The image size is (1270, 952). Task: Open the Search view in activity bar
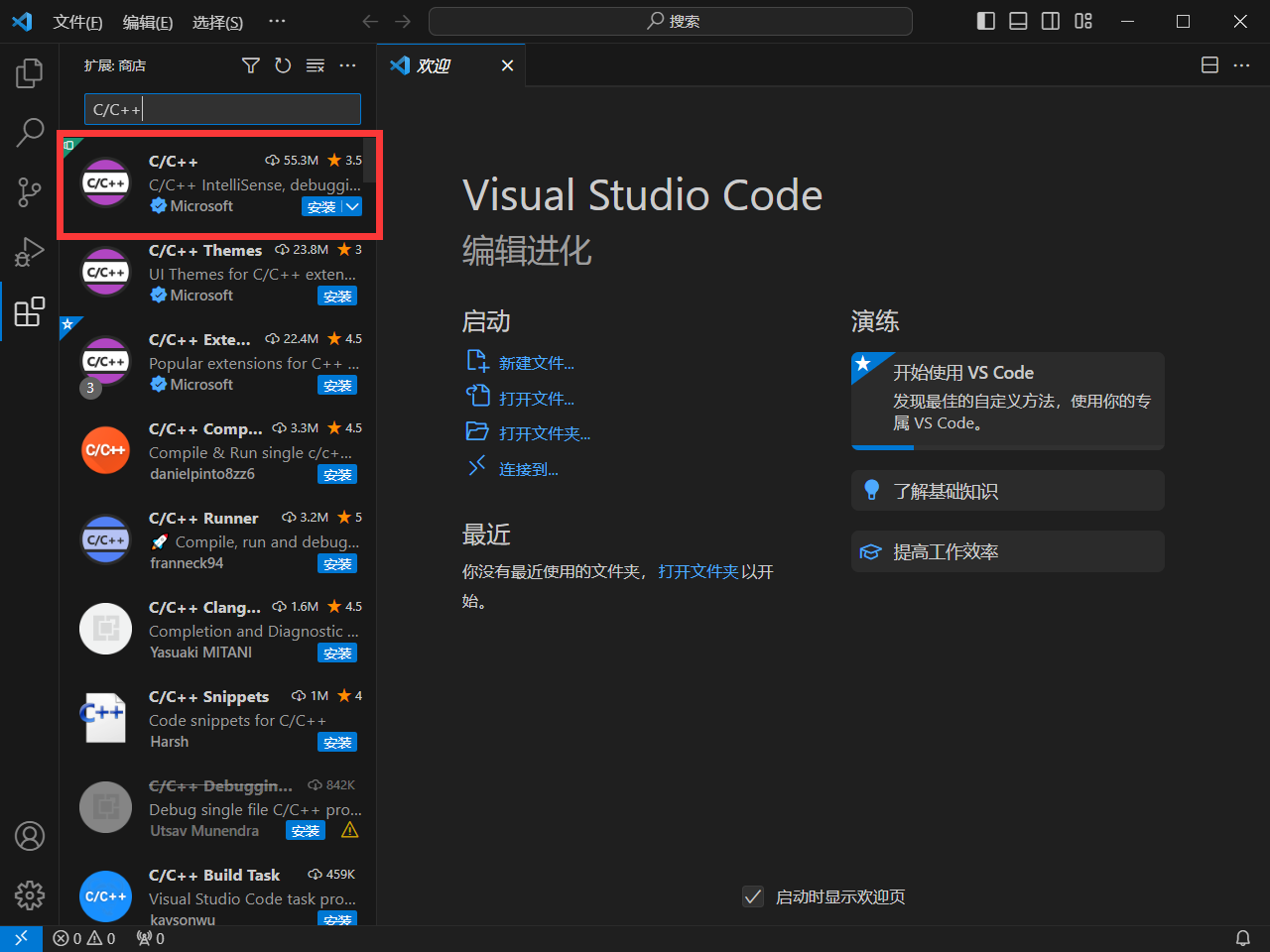30,132
